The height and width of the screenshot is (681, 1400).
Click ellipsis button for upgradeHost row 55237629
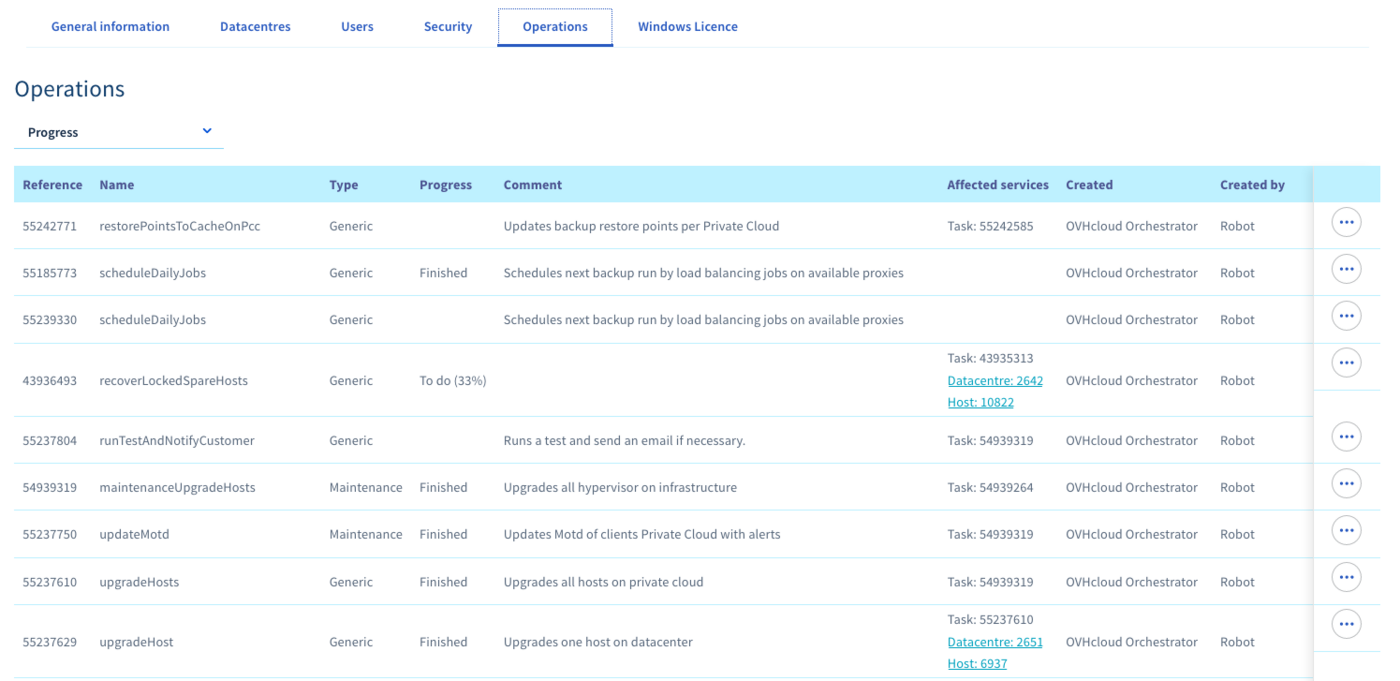(x=1346, y=625)
